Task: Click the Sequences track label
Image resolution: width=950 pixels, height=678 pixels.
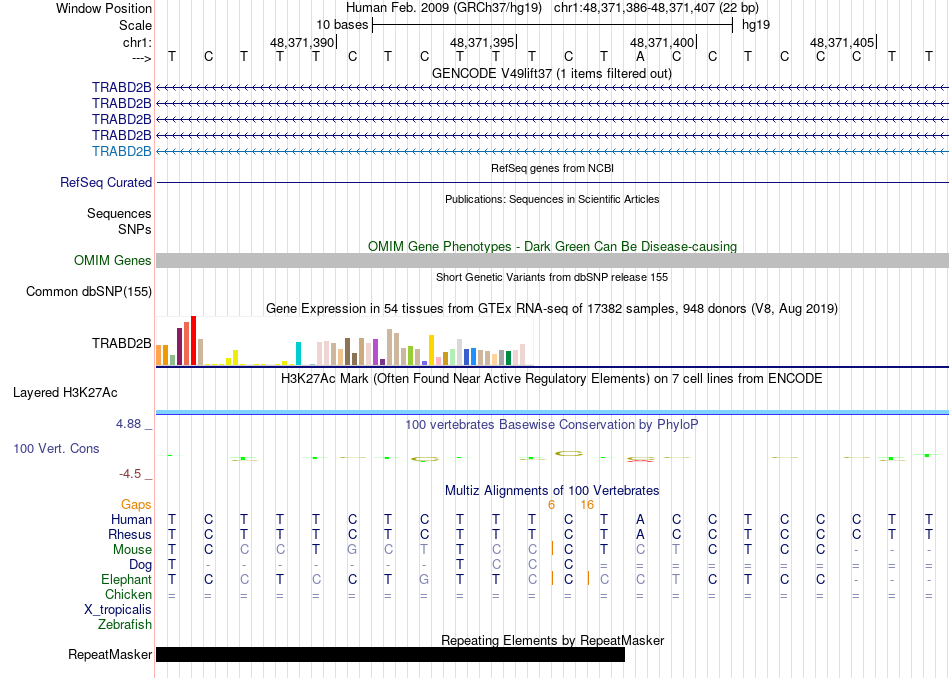Action: click(119, 213)
